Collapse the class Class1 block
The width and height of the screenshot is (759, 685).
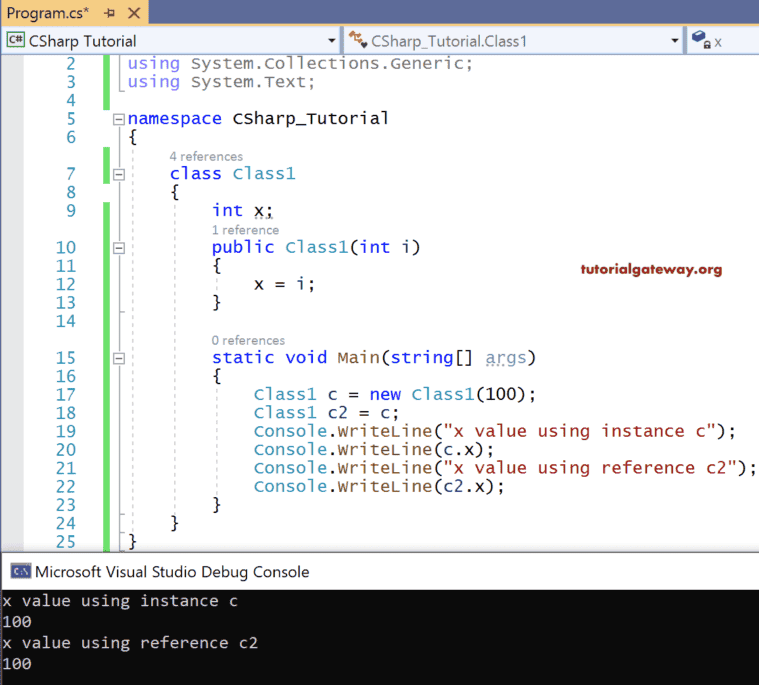(x=119, y=174)
